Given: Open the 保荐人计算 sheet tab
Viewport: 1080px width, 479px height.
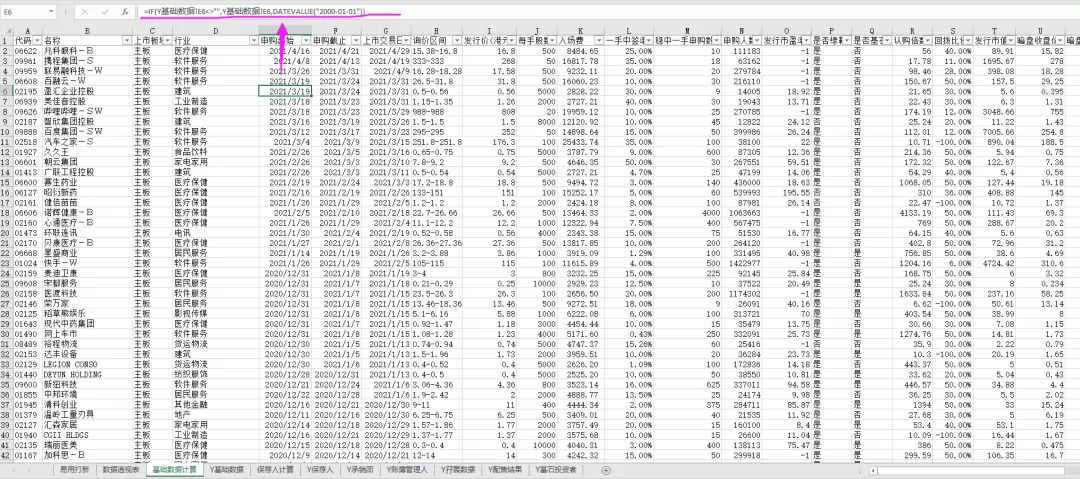Looking at the screenshot, I should [x=276, y=470].
